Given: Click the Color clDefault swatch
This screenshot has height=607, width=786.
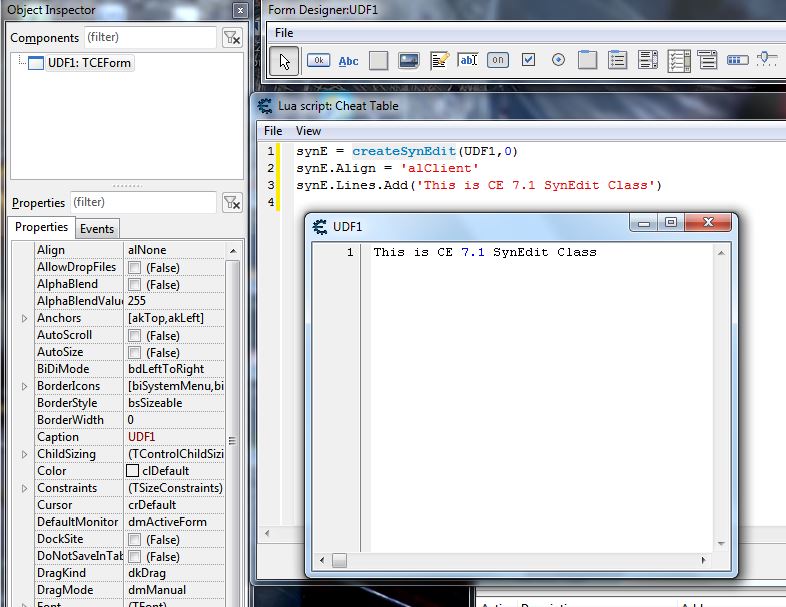Looking at the screenshot, I should pyautogui.click(x=133, y=471).
